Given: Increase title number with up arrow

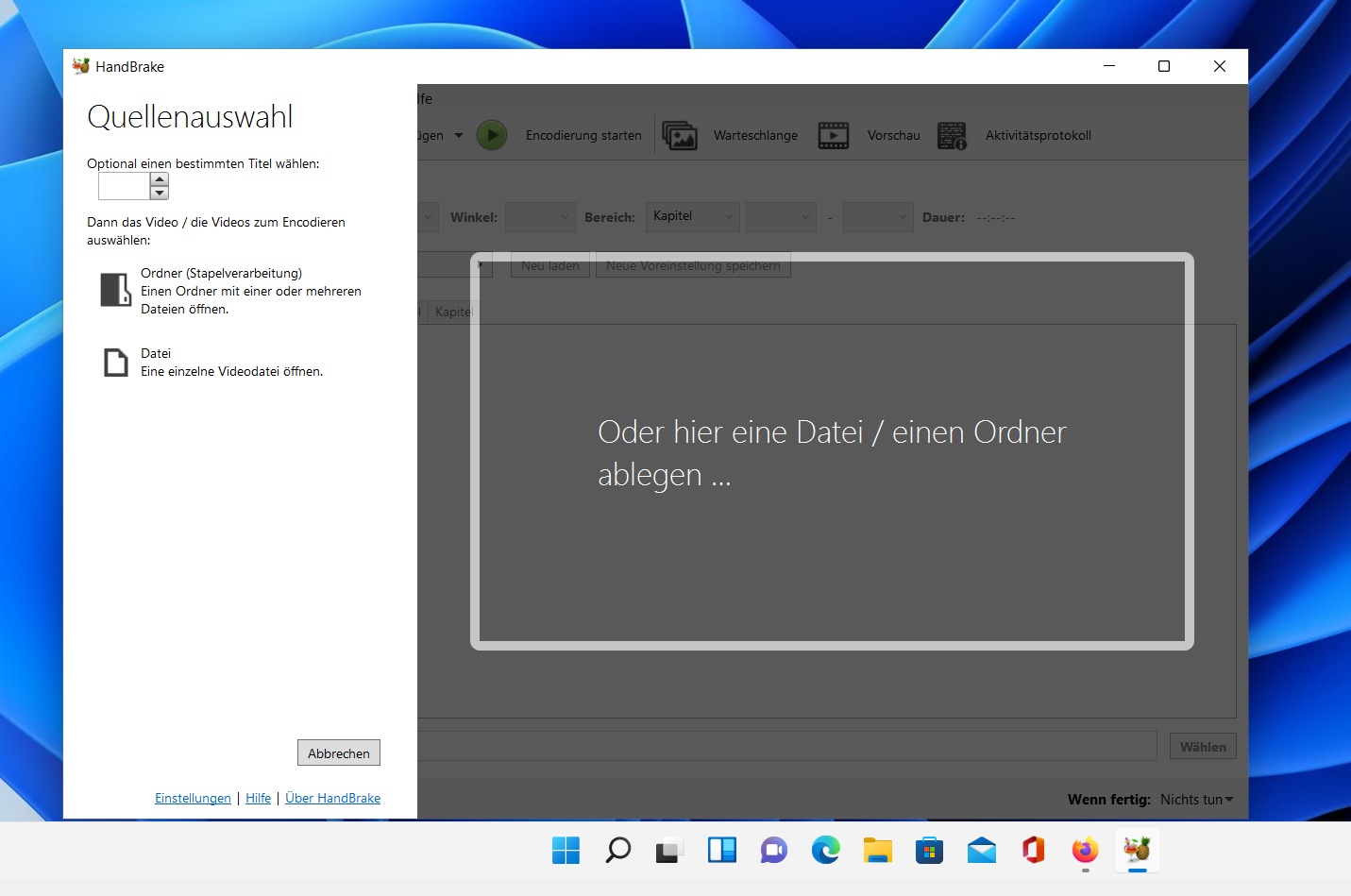Looking at the screenshot, I should (x=160, y=179).
